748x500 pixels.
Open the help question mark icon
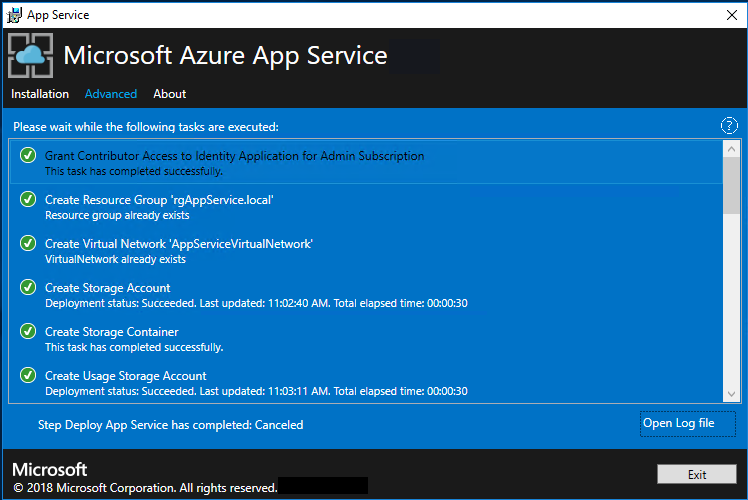point(729,126)
